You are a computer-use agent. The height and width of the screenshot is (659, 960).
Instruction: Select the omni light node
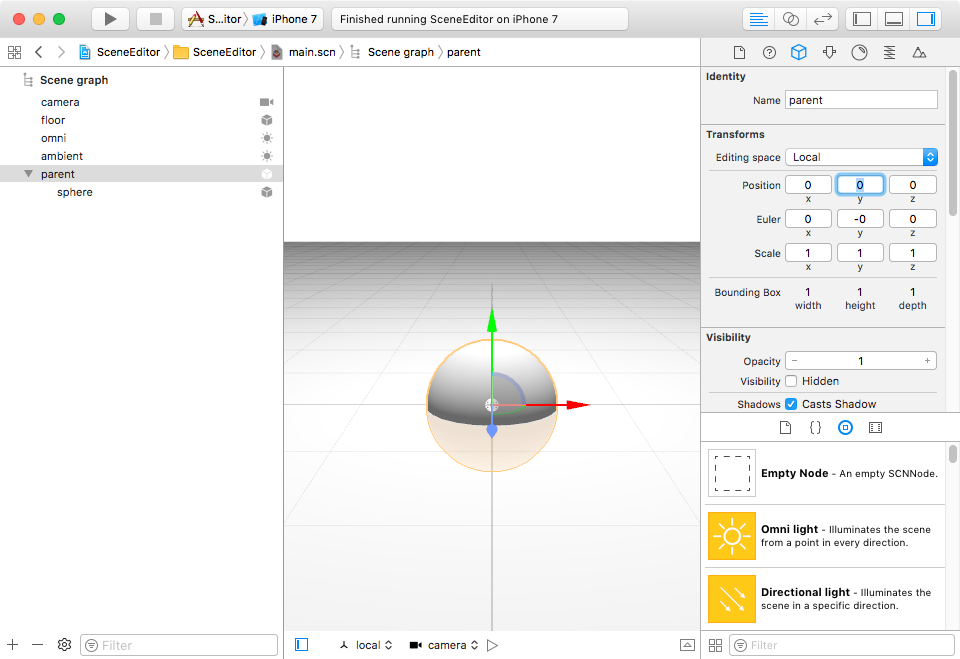141,138
